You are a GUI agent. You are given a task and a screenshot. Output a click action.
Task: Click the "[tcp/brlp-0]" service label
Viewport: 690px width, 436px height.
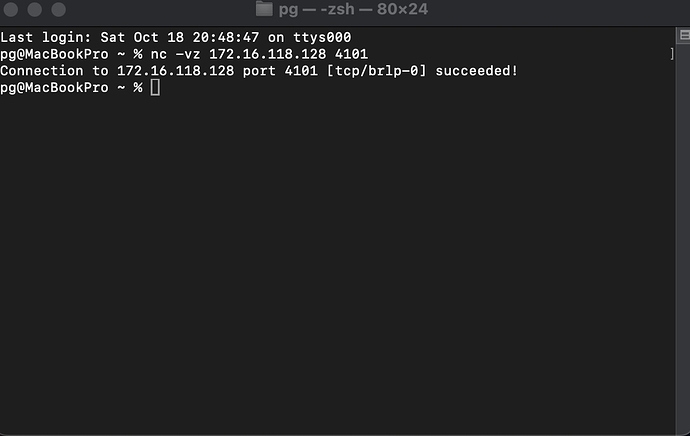point(380,71)
